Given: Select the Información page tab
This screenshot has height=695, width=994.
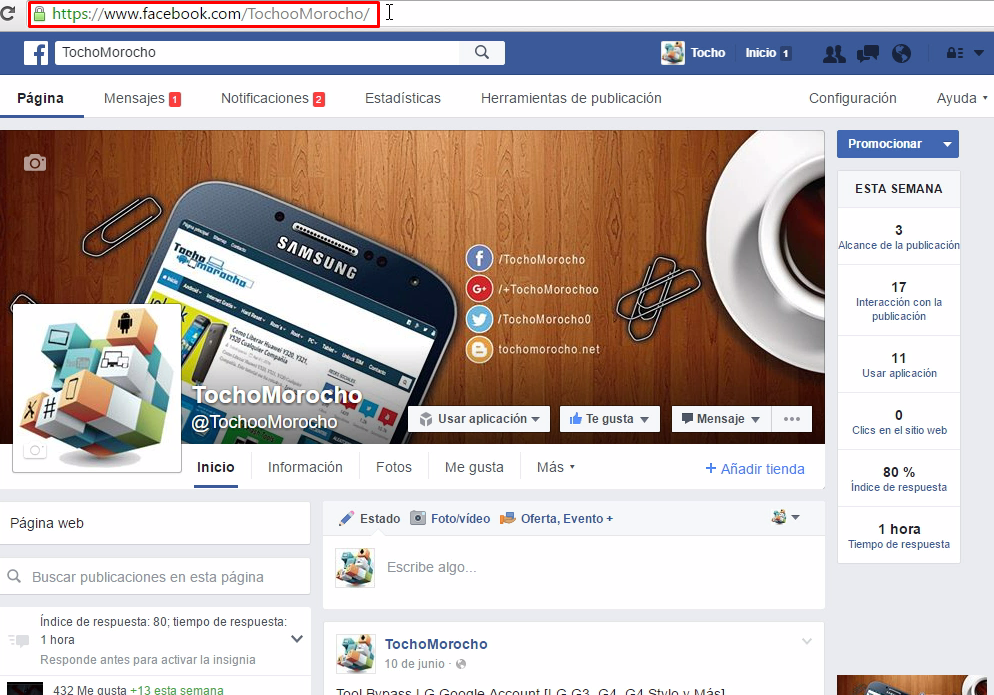Looking at the screenshot, I should point(305,467).
